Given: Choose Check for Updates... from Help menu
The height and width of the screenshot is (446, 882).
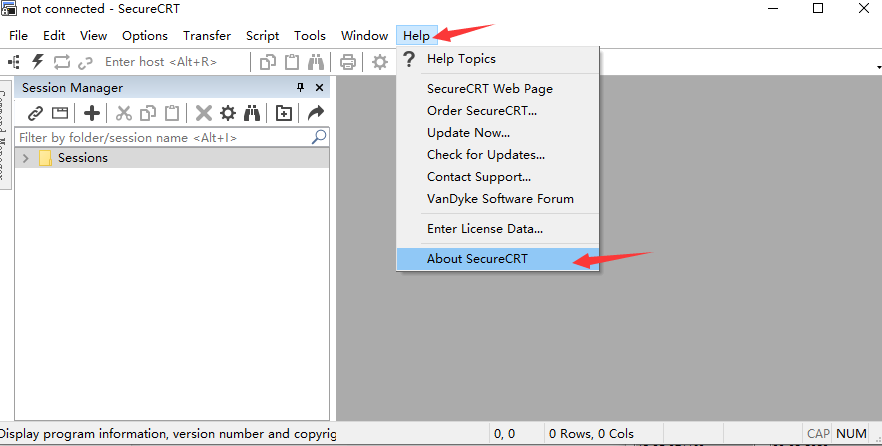Looking at the screenshot, I should (x=485, y=155).
